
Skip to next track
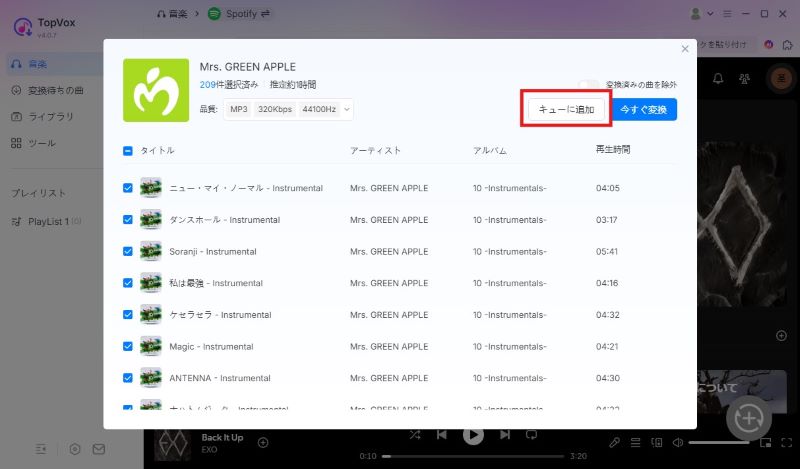click(505, 435)
